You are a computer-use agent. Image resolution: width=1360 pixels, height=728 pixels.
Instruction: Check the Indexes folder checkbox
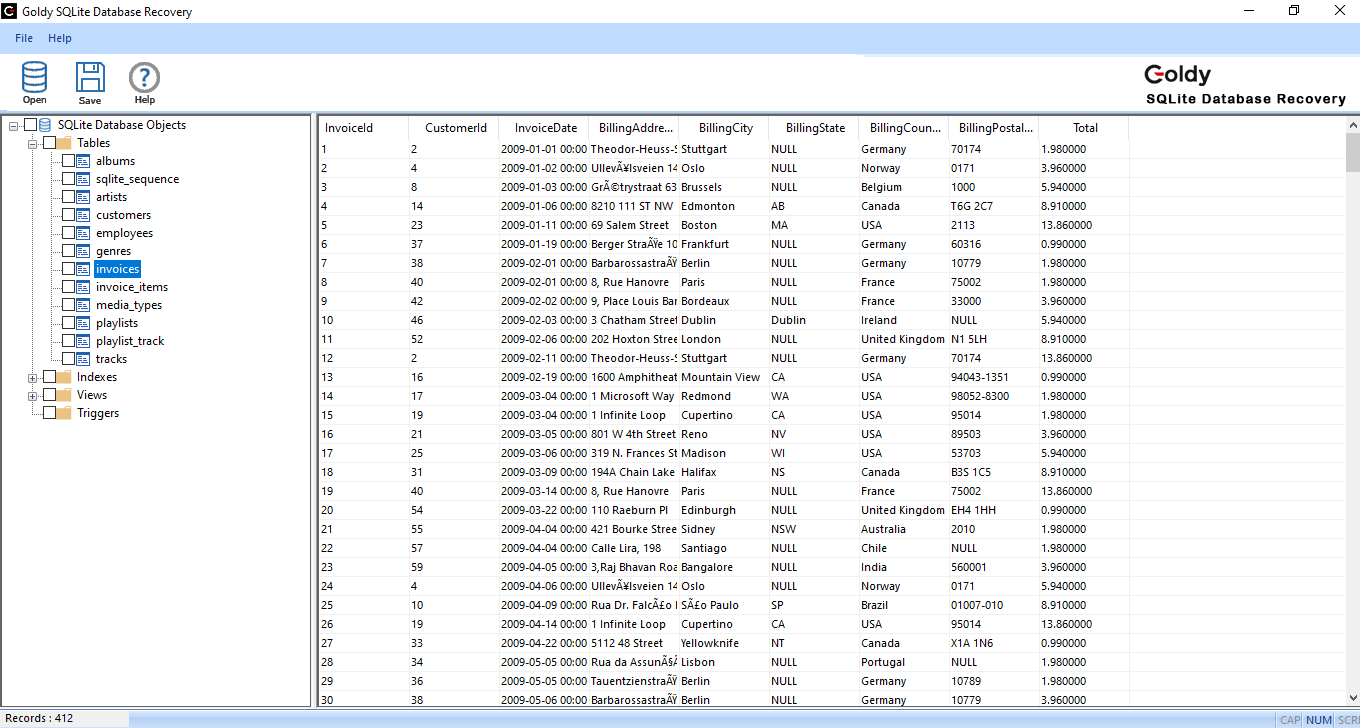click(x=49, y=377)
